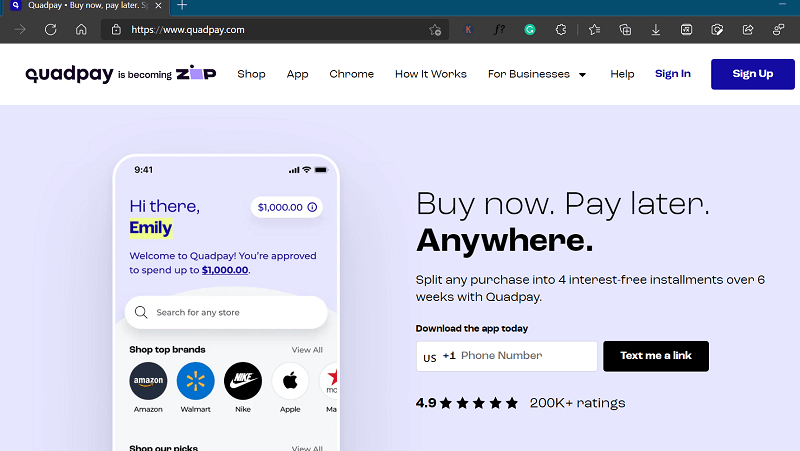The height and width of the screenshot is (451, 800).
Task: Open the collections icon
Action: click(x=625, y=30)
